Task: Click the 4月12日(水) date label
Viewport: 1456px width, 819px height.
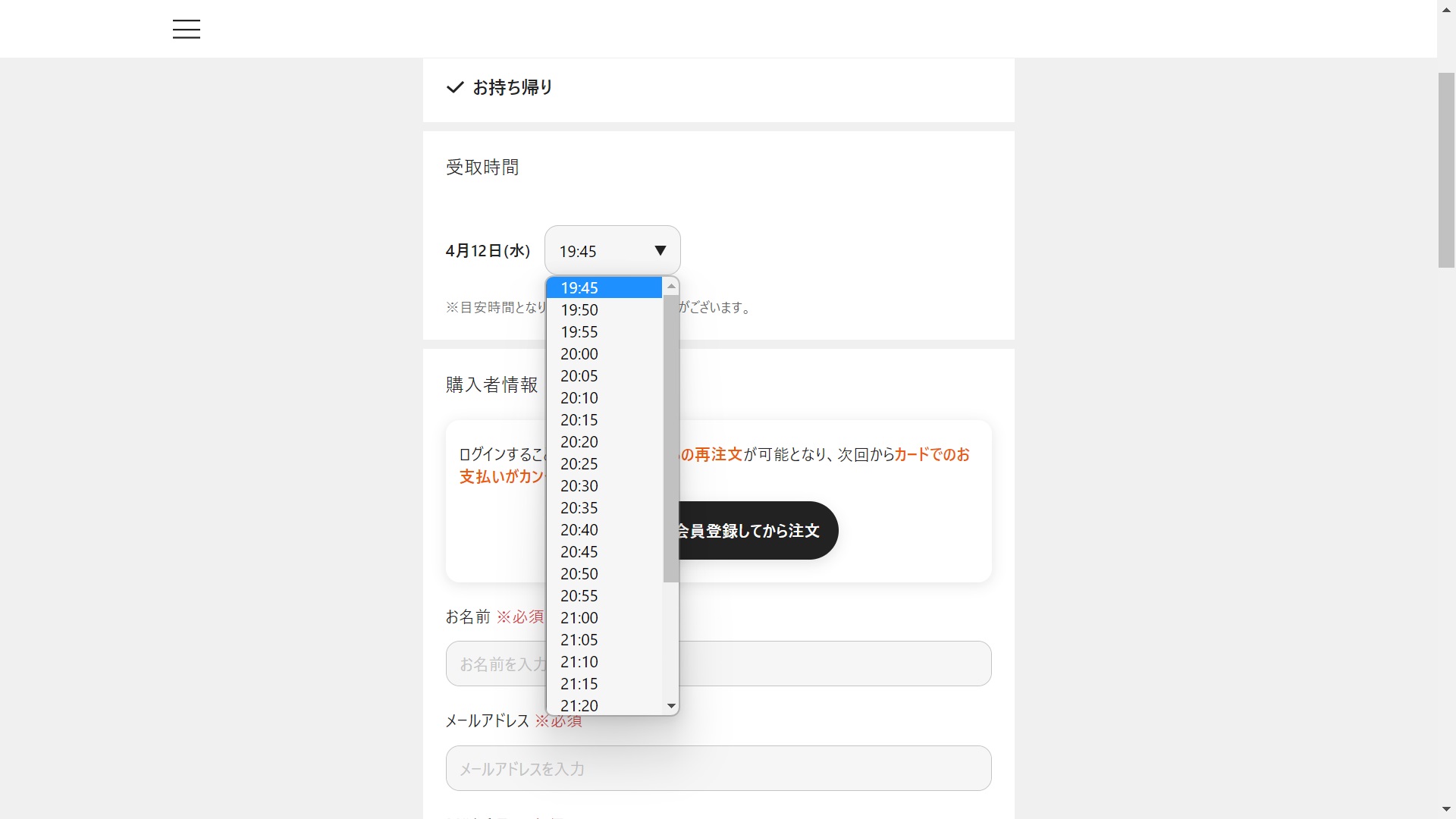Action: tap(488, 250)
